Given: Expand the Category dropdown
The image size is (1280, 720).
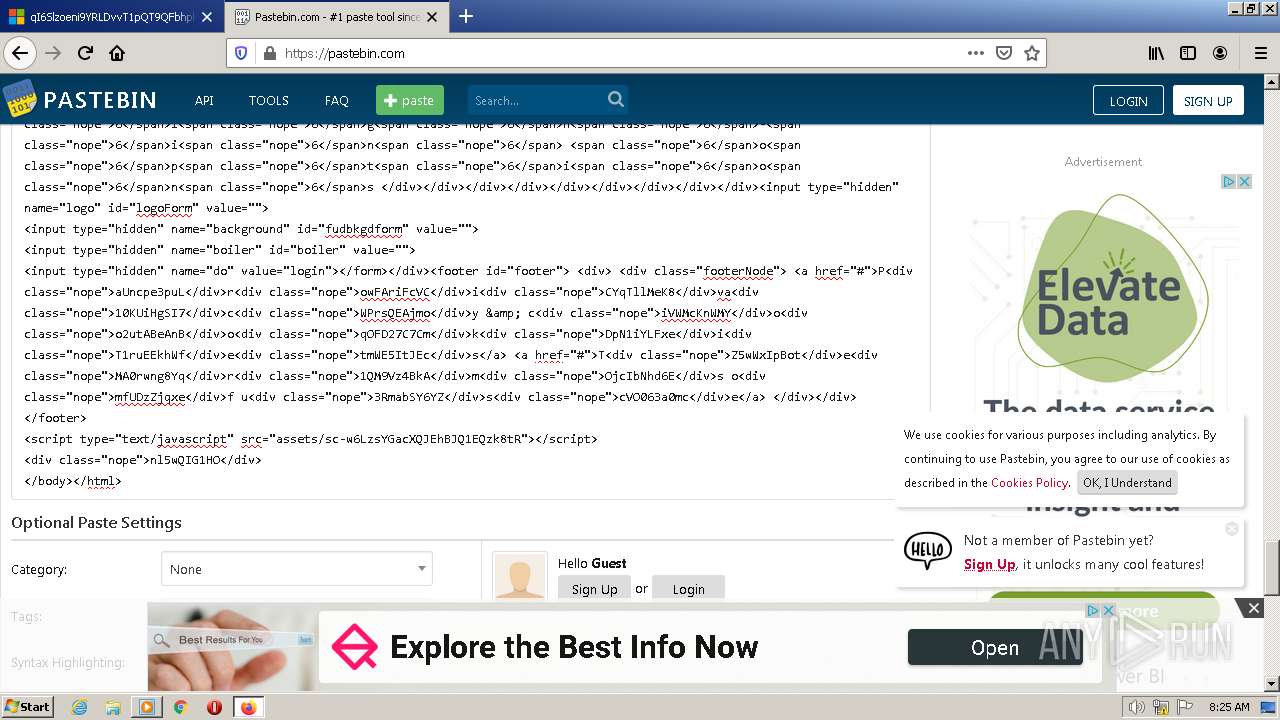Looking at the screenshot, I should click(297, 569).
